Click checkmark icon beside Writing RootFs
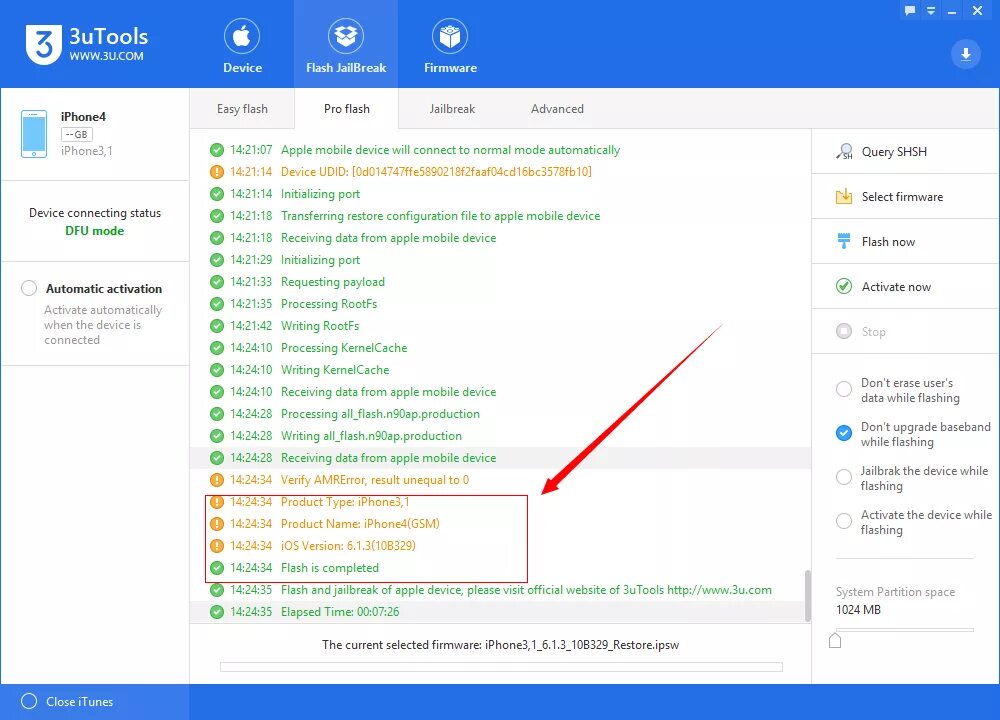The width and height of the screenshot is (1000, 720). (x=217, y=326)
